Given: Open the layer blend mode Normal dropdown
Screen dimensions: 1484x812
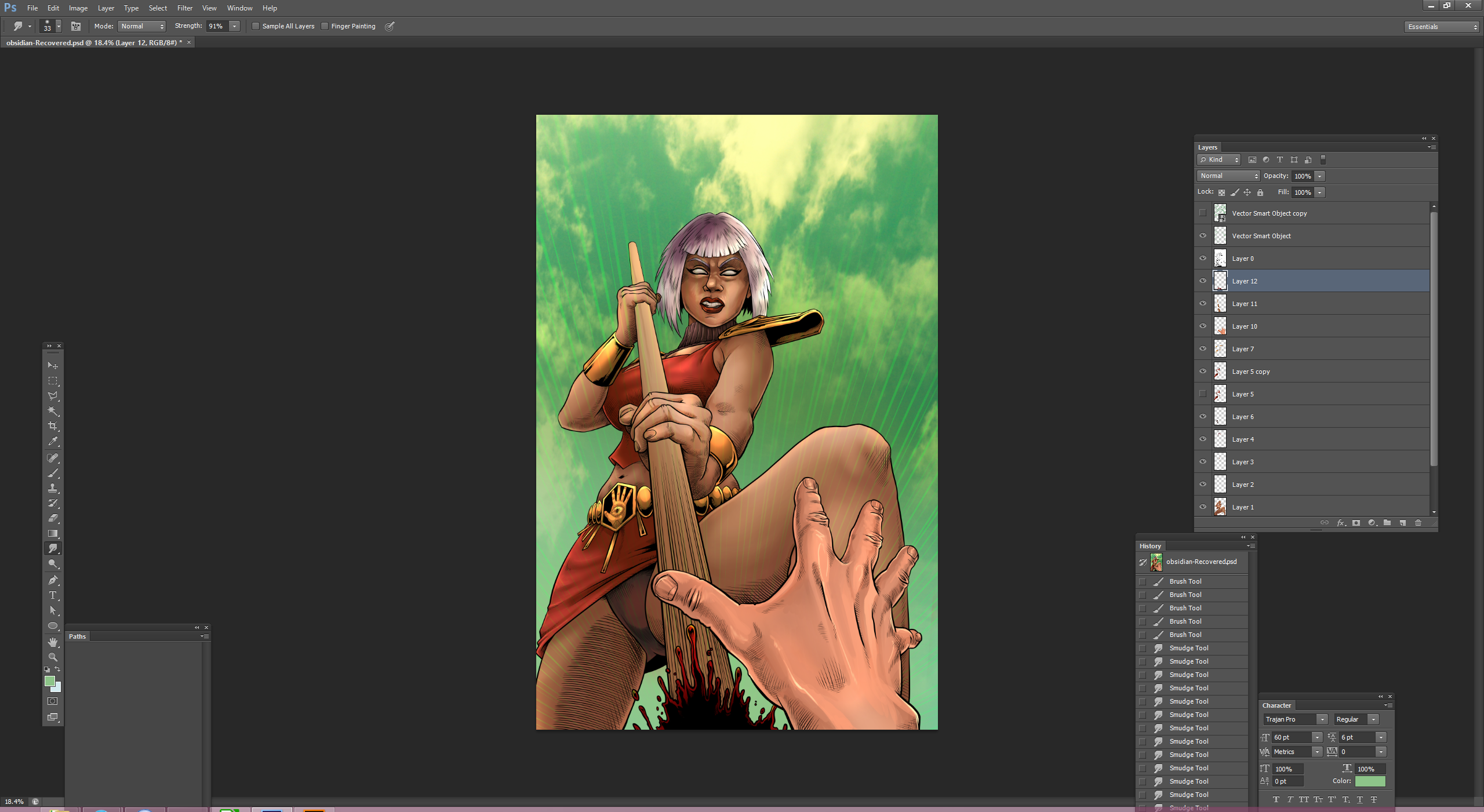Looking at the screenshot, I should point(1228,176).
